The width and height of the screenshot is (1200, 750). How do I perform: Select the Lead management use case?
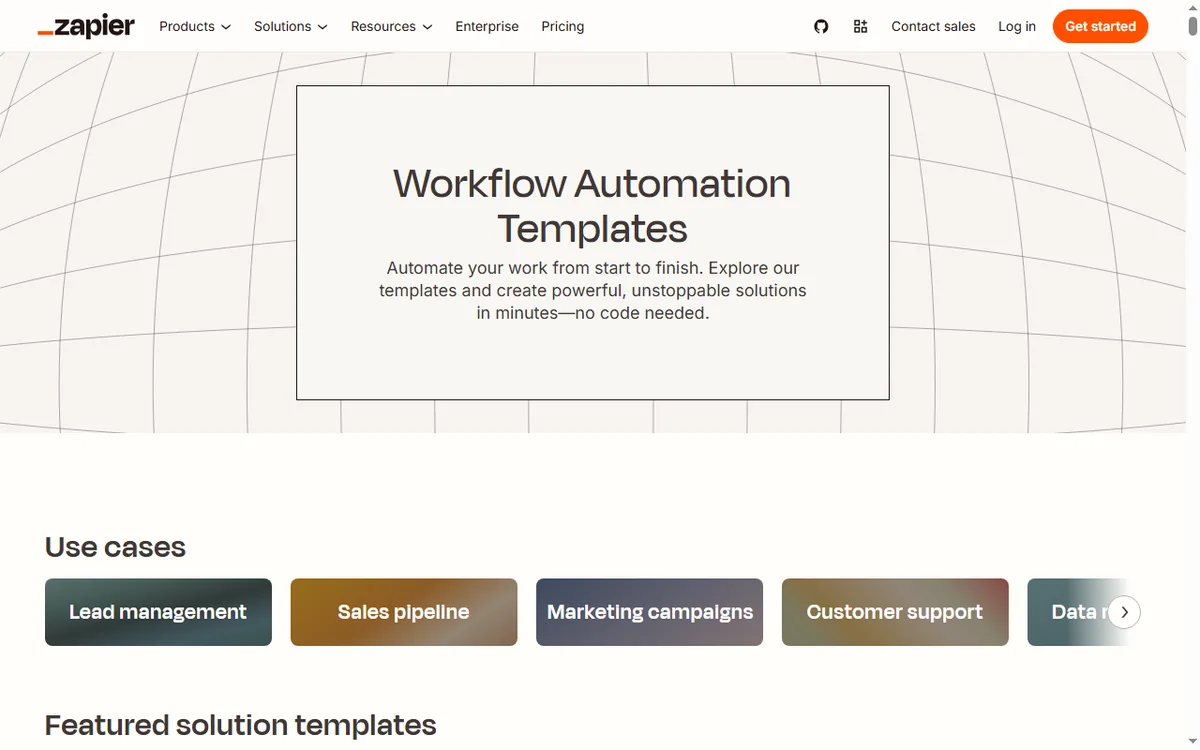coord(158,612)
